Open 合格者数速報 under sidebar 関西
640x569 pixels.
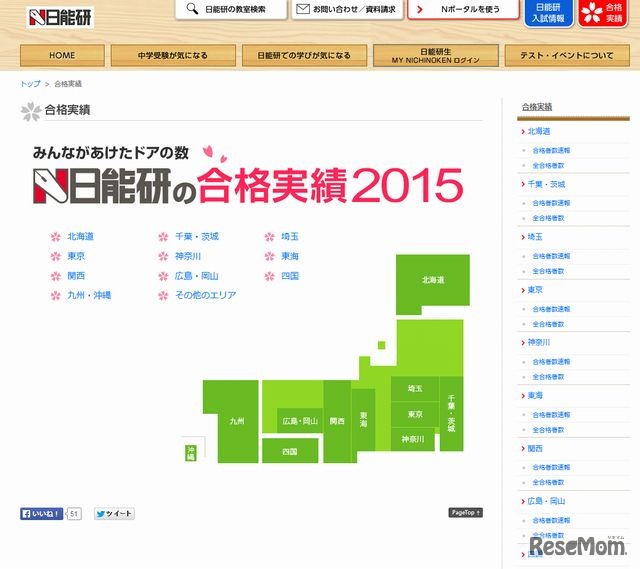551,467
